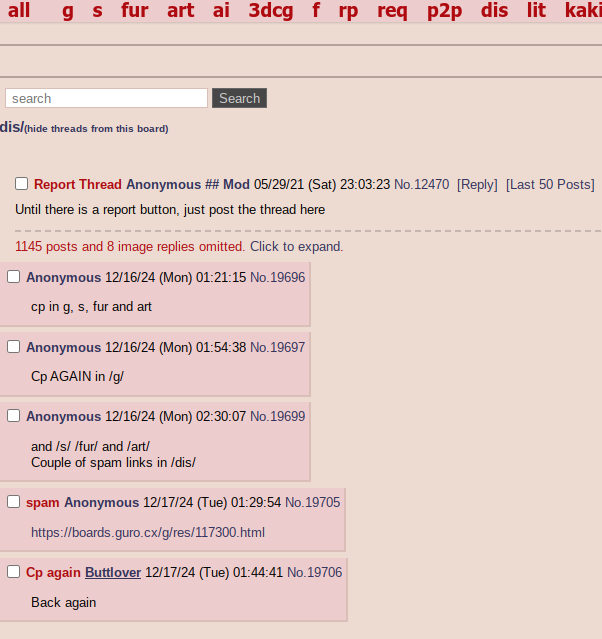Select checkbox for post No.19699

(x=13, y=416)
